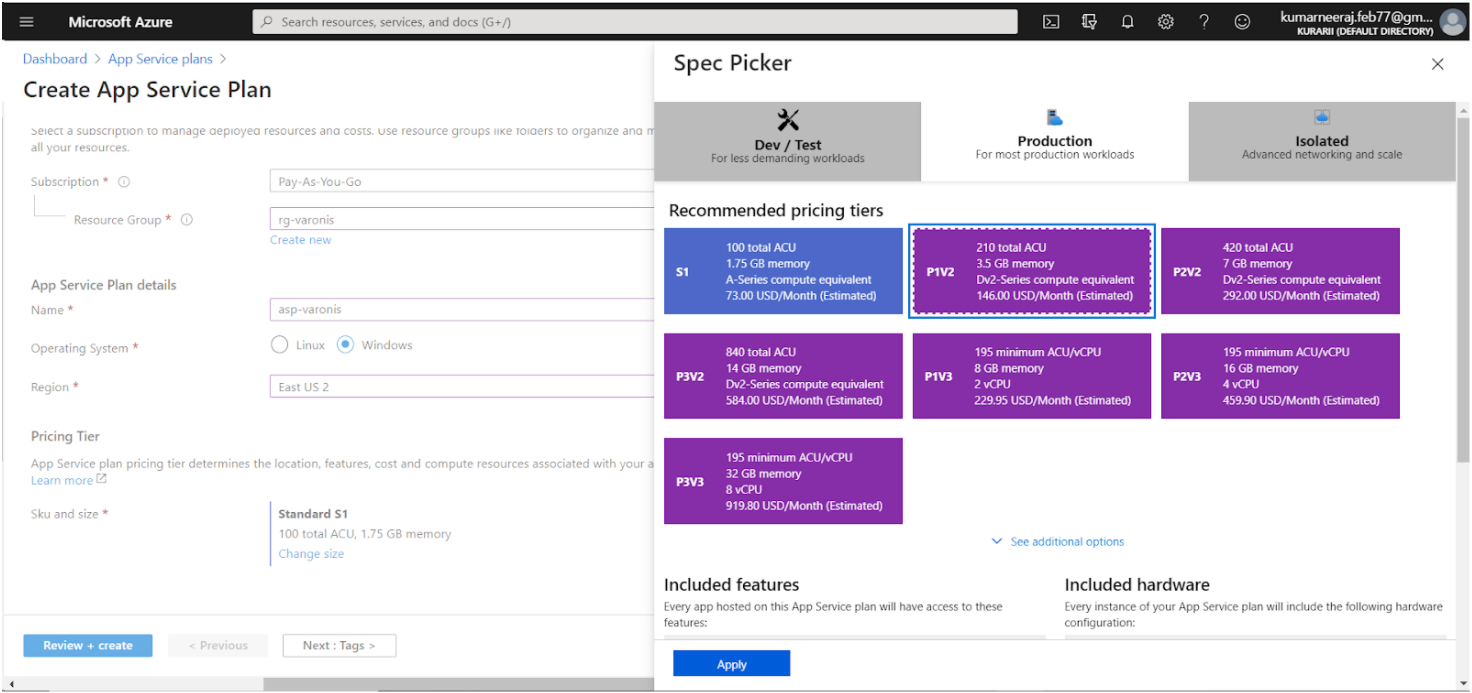This screenshot has height=693, width=1472.
Task: Select the S1 pricing tier card
Action: click(x=783, y=271)
